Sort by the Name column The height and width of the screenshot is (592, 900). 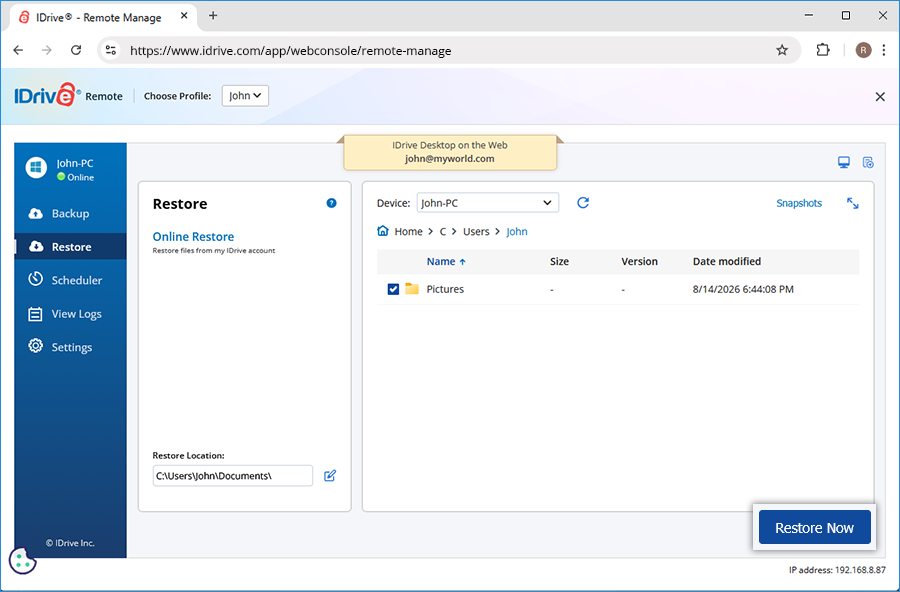[x=446, y=261]
